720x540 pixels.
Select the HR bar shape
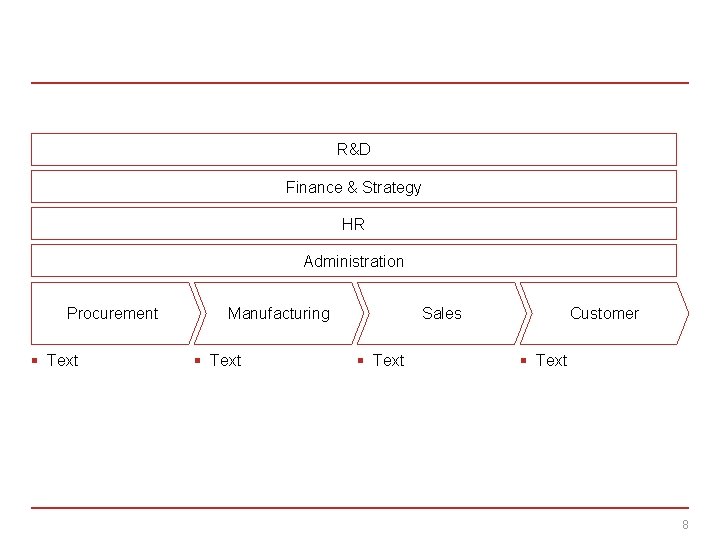pos(353,224)
